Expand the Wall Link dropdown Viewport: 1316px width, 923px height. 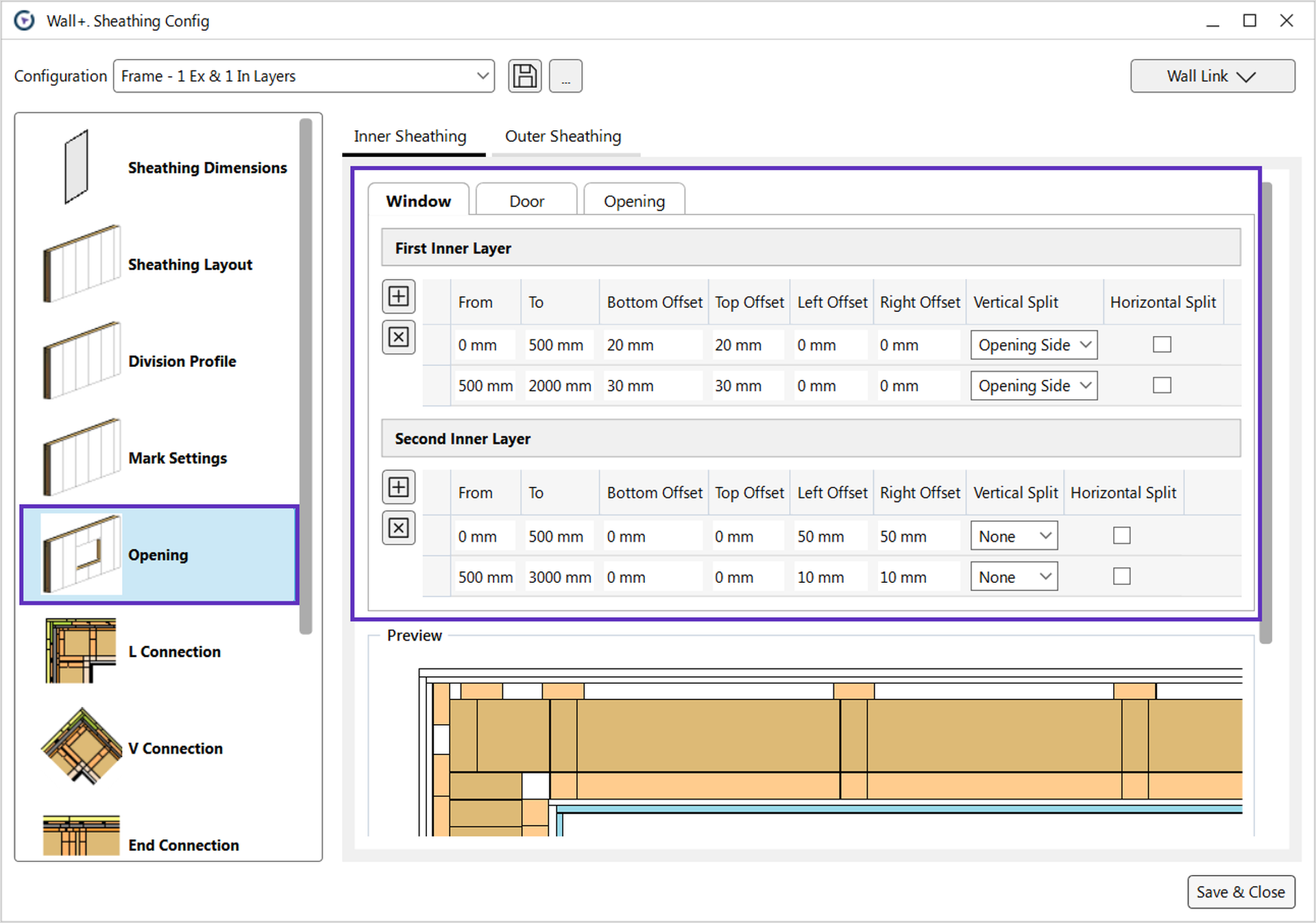tap(1212, 76)
